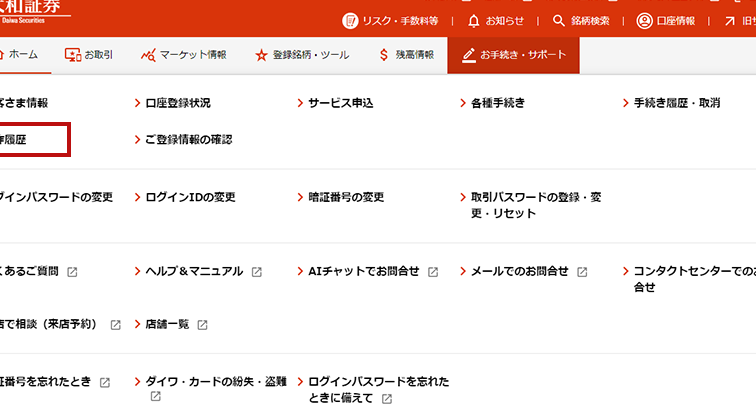This screenshot has width=756, height=408.
Task: Click the 登録銘柄・ツール star icon
Action: [261, 55]
